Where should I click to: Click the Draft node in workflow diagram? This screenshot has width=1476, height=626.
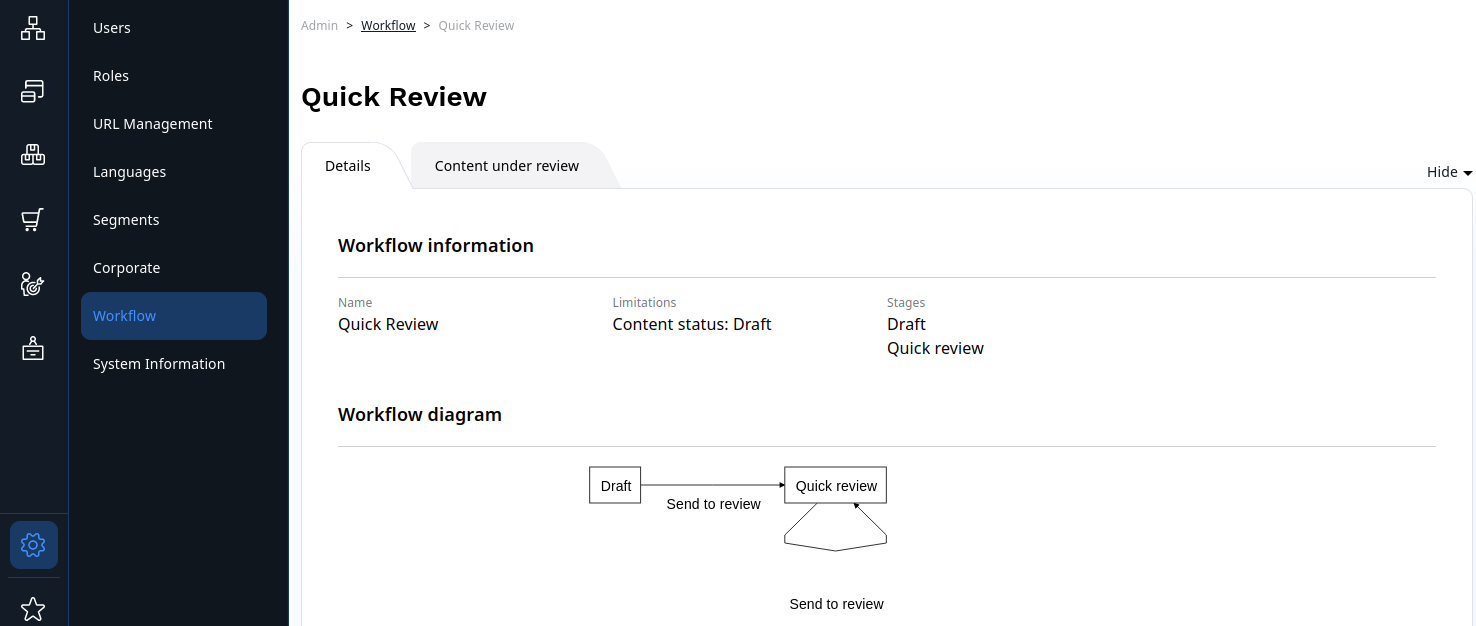point(615,485)
